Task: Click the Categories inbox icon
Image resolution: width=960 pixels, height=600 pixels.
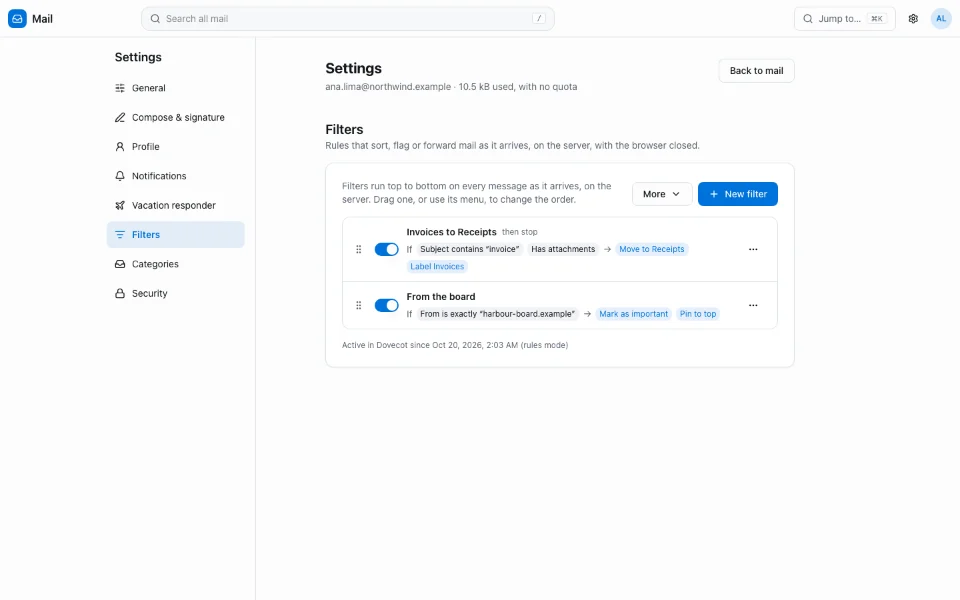Action: tap(120, 264)
